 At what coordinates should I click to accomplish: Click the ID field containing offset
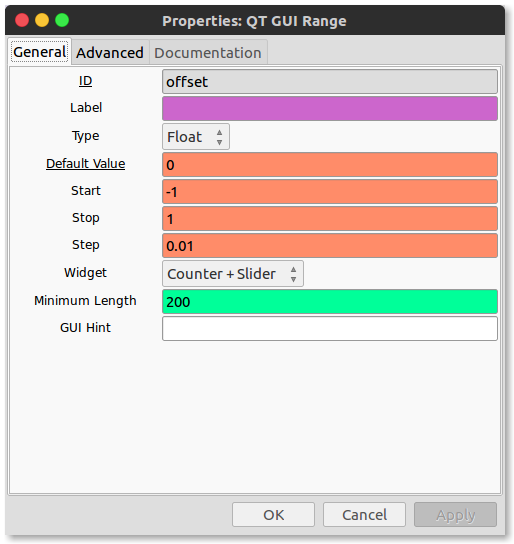330,82
